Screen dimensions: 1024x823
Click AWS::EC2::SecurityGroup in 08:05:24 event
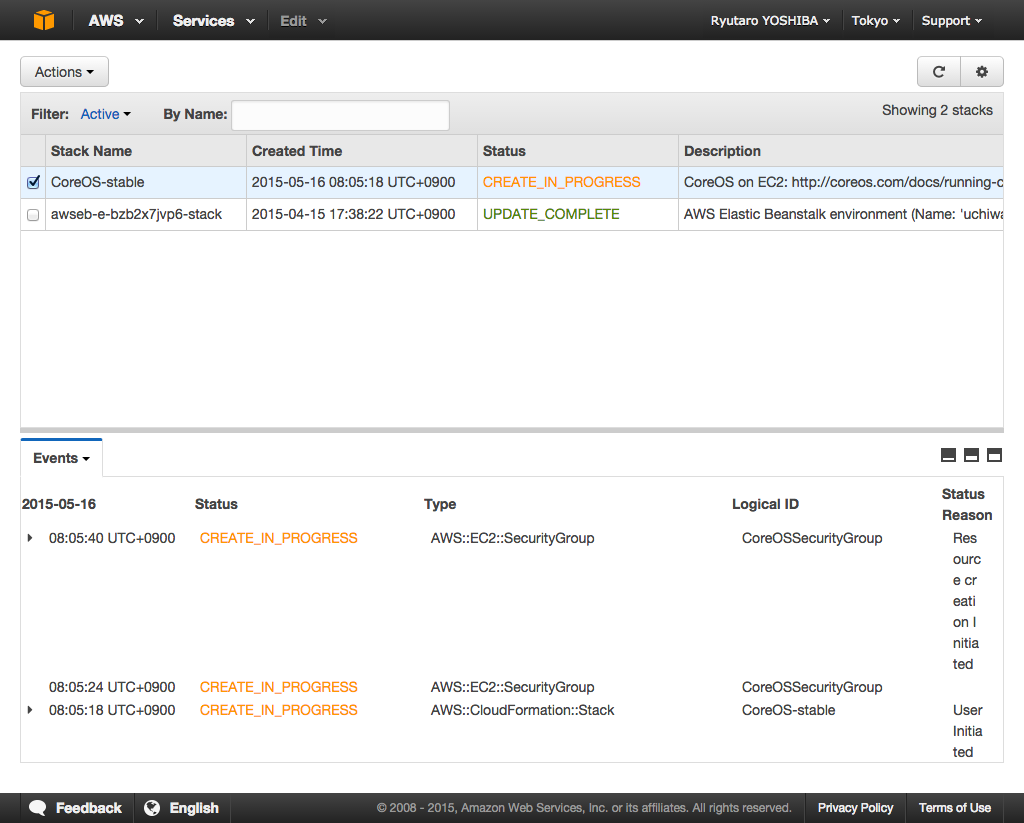pos(513,687)
